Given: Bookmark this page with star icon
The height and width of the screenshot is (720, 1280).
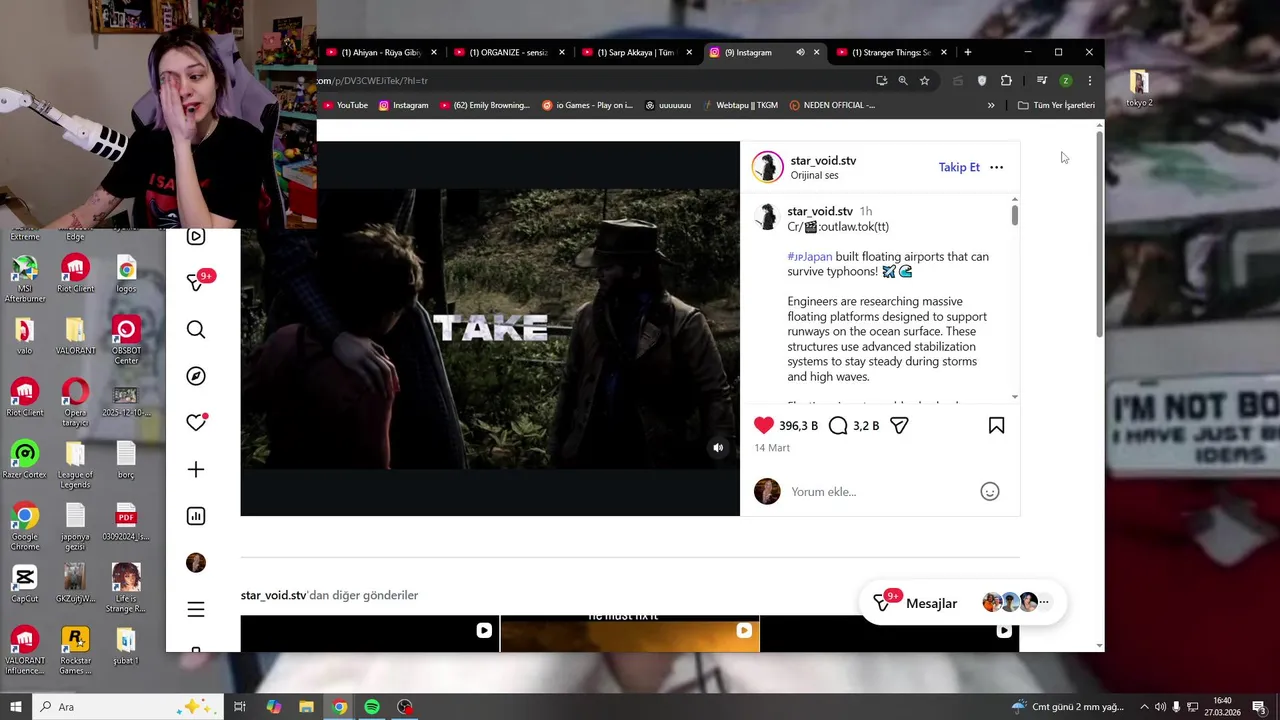Looking at the screenshot, I should [925, 81].
